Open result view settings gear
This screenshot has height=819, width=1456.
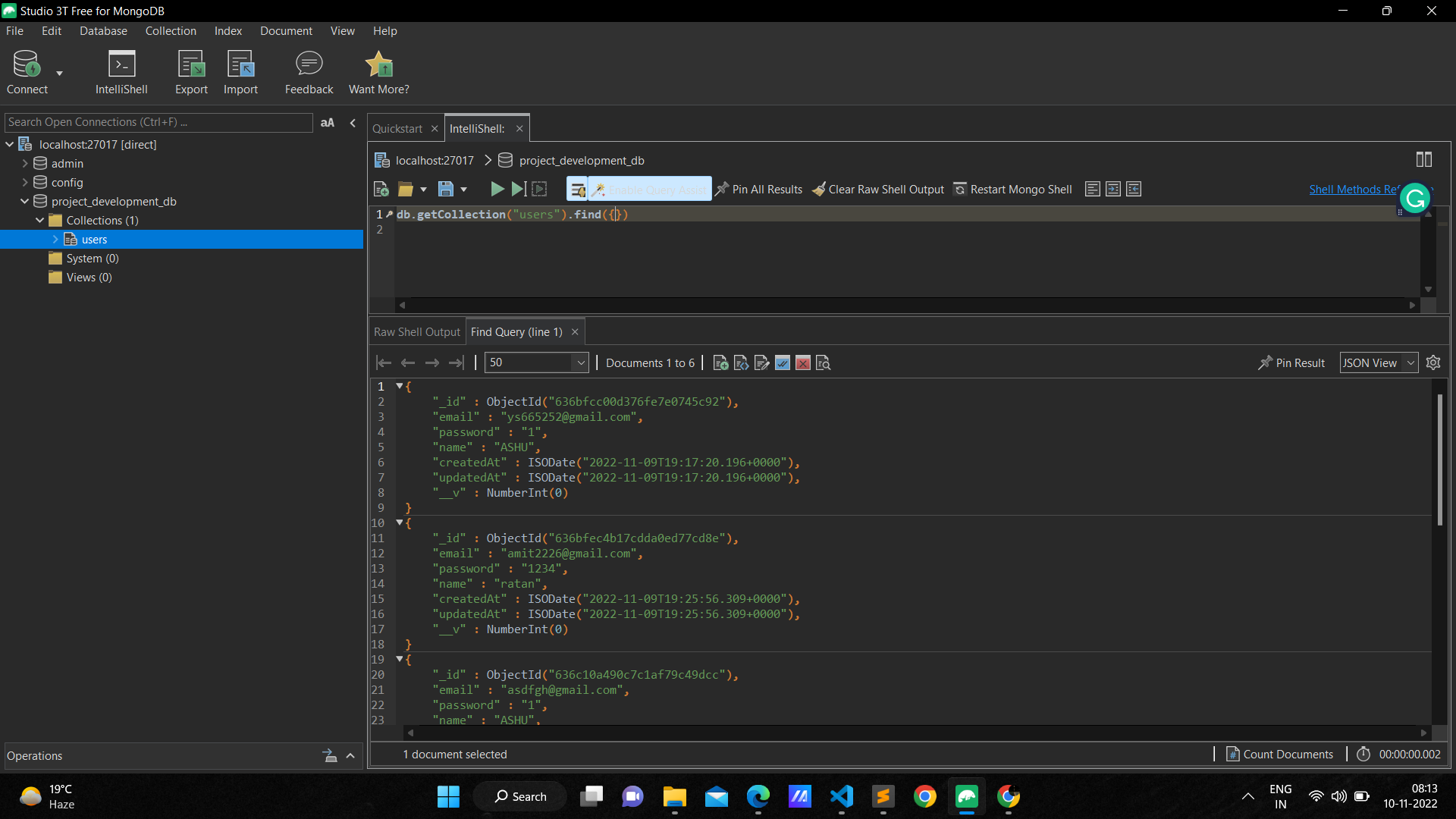pyautogui.click(x=1433, y=362)
